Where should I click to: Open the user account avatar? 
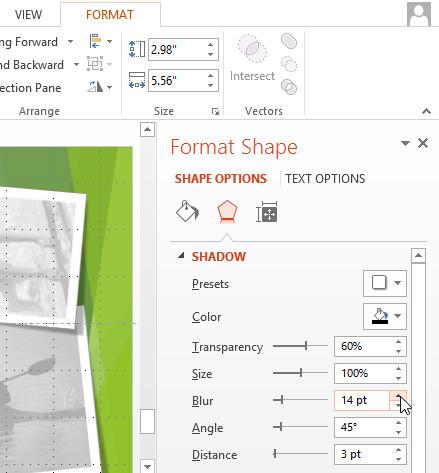tap(419, 14)
